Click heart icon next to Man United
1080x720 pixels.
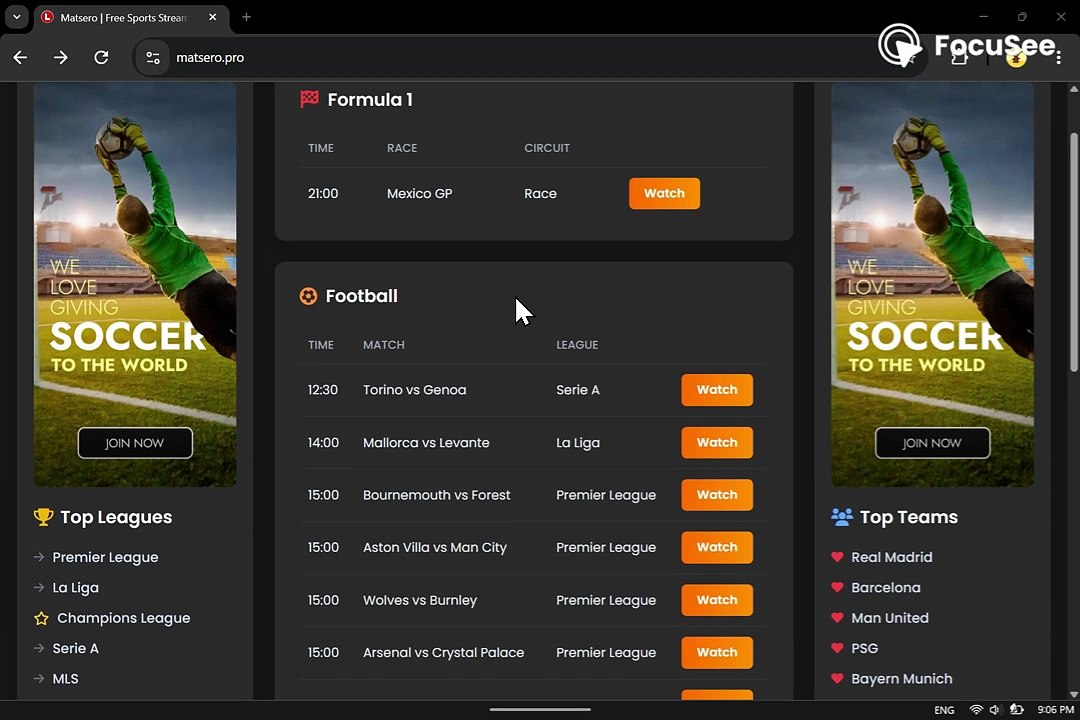pyautogui.click(x=838, y=617)
